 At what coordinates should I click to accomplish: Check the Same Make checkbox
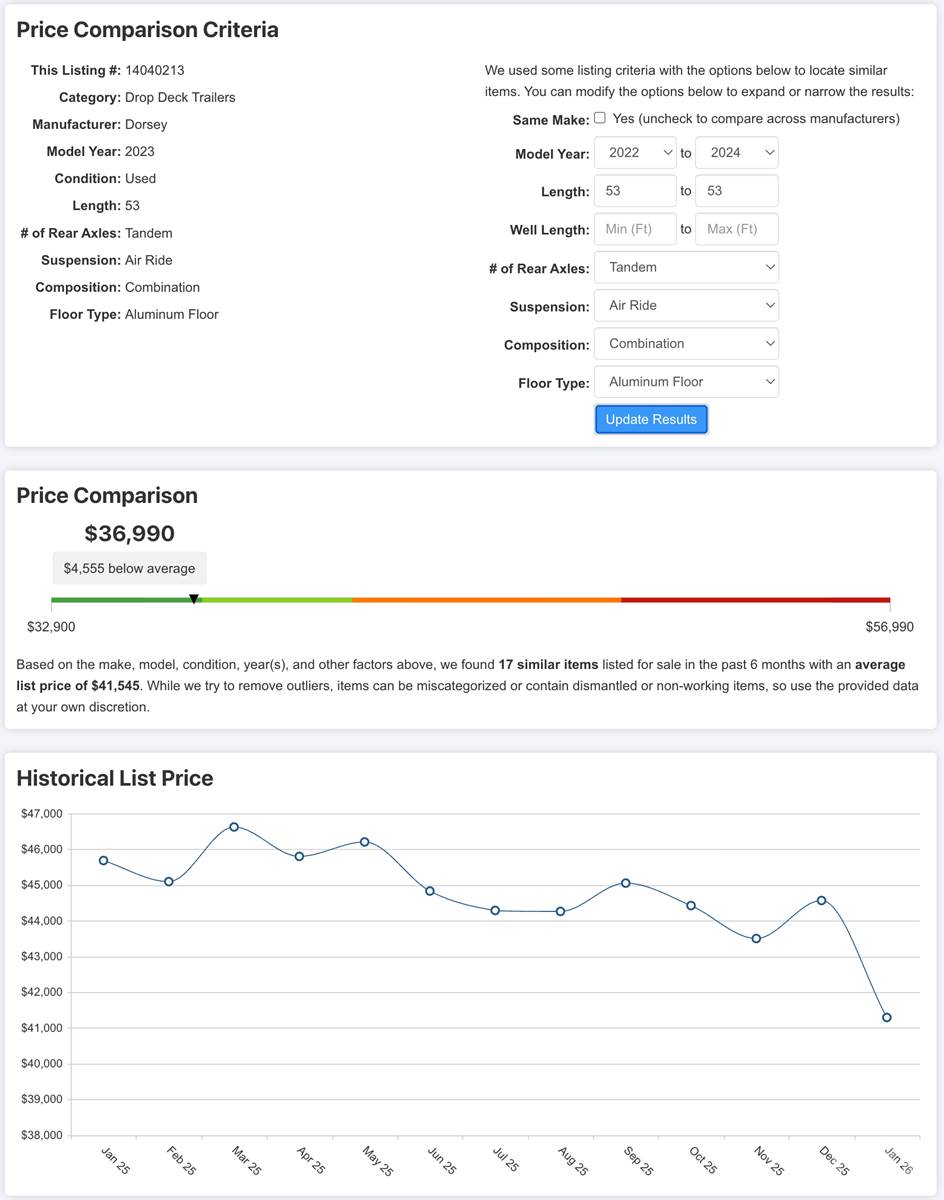pyautogui.click(x=600, y=118)
